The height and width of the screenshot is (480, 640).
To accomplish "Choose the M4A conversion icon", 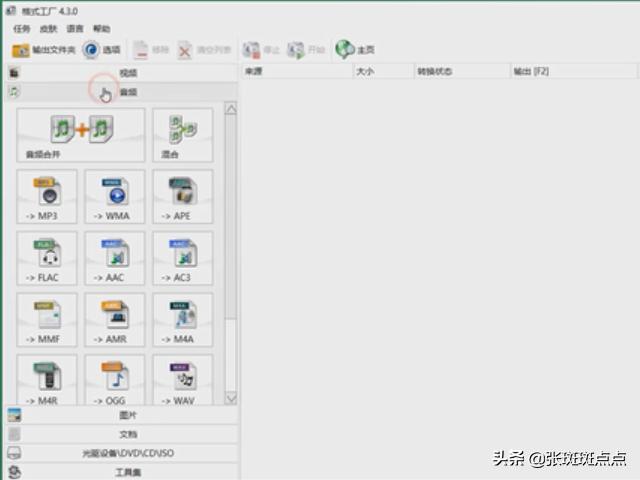I will 182,320.
